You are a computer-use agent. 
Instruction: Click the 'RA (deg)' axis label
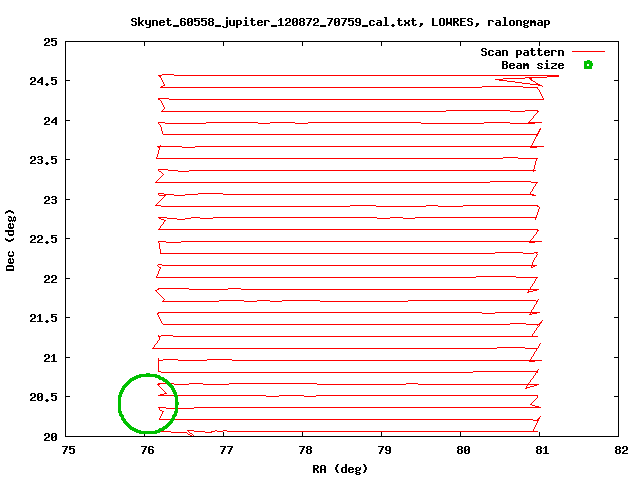[x=340, y=469]
